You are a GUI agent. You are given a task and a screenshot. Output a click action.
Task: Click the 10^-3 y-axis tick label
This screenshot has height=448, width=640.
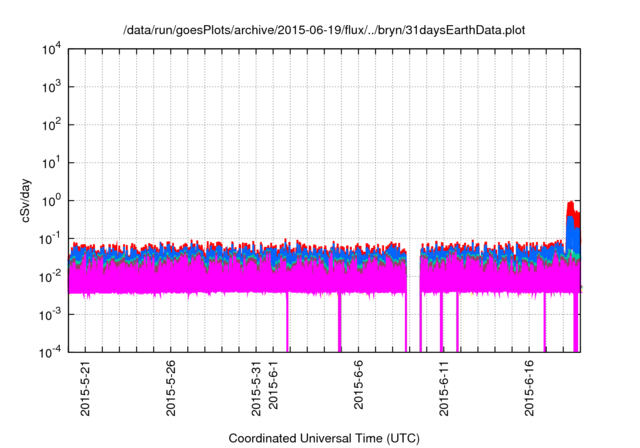(51, 315)
